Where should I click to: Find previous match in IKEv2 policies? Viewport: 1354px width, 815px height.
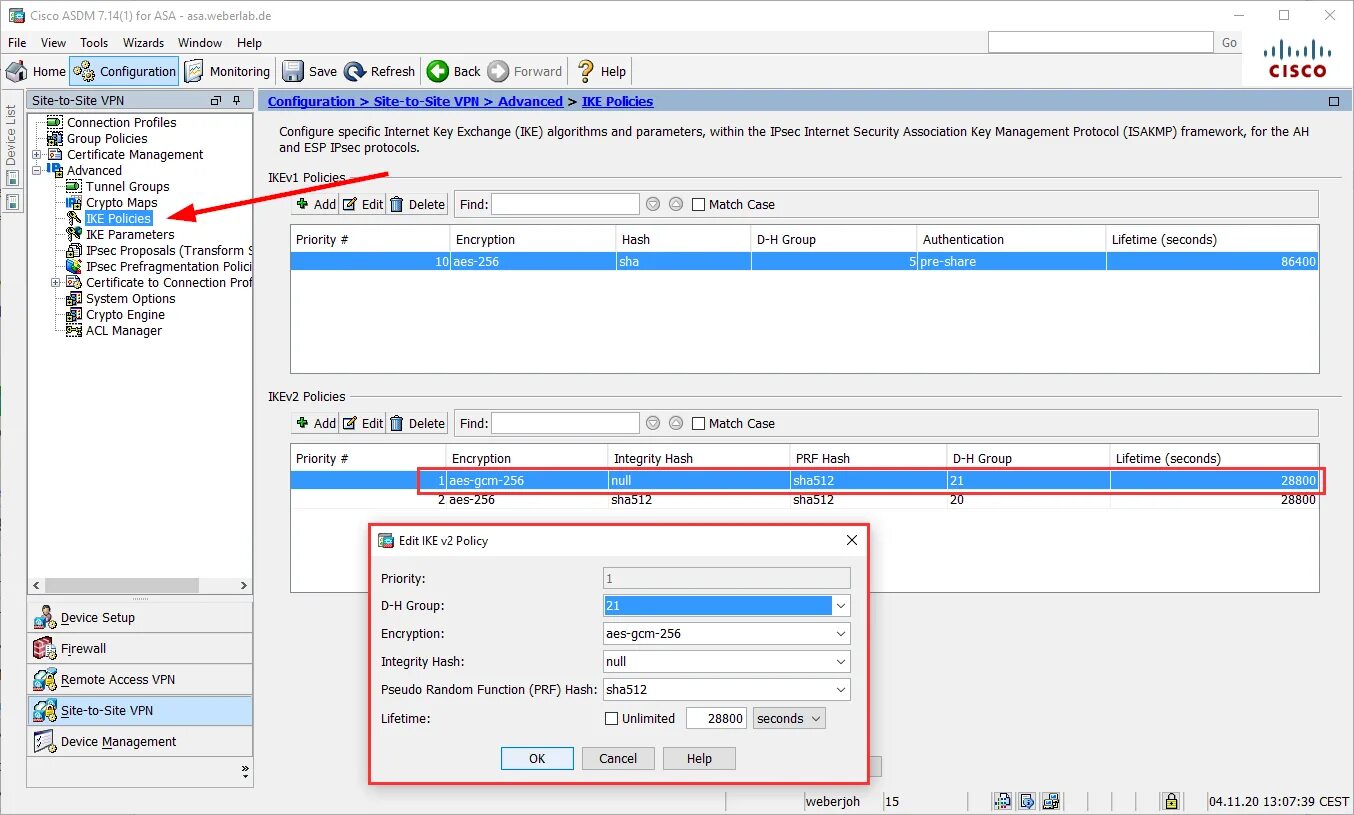pyautogui.click(x=676, y=423)
